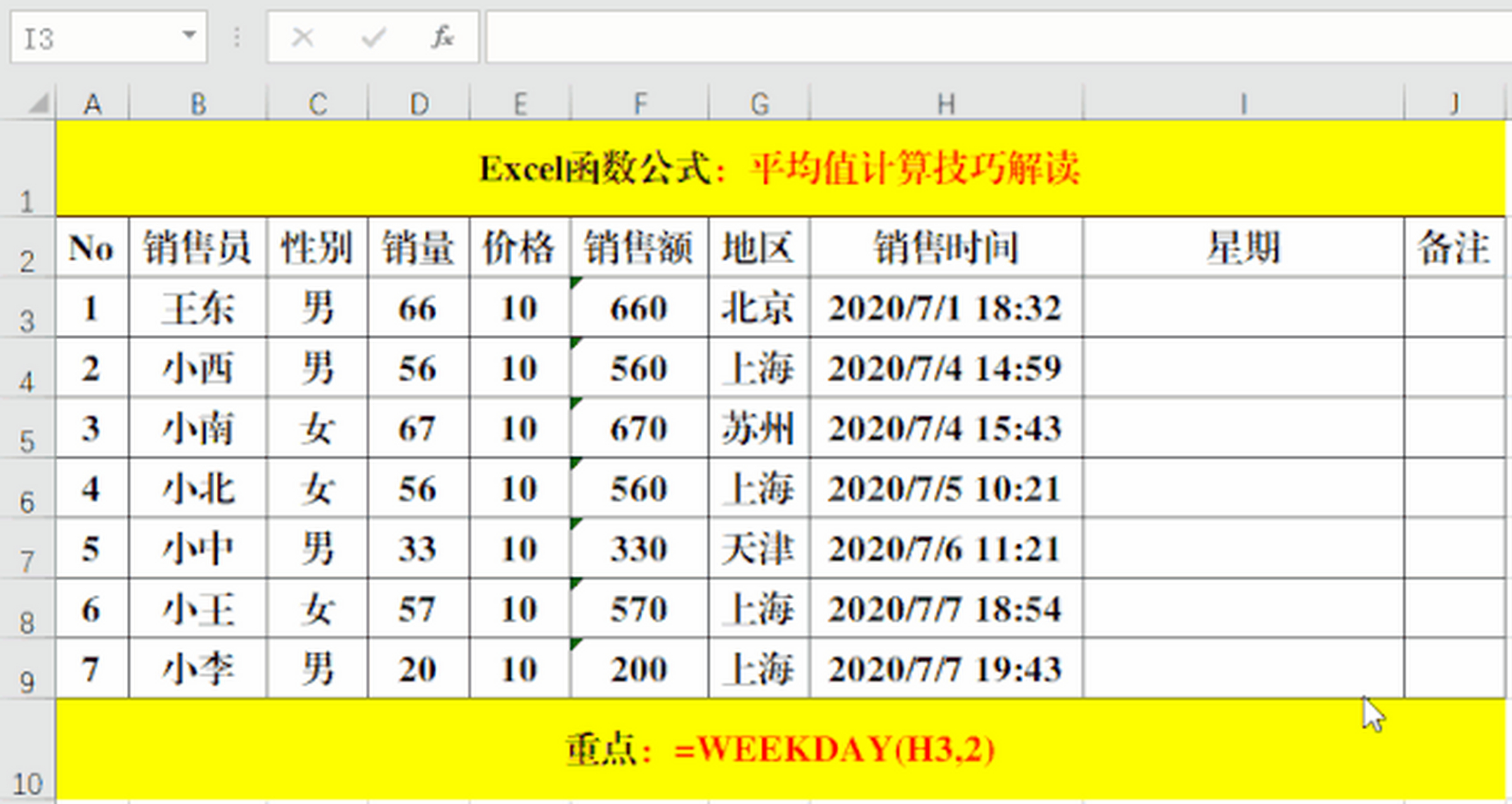Click the 销售员 header cell
Screen dimensions: 1512x804
click(198, 247)
